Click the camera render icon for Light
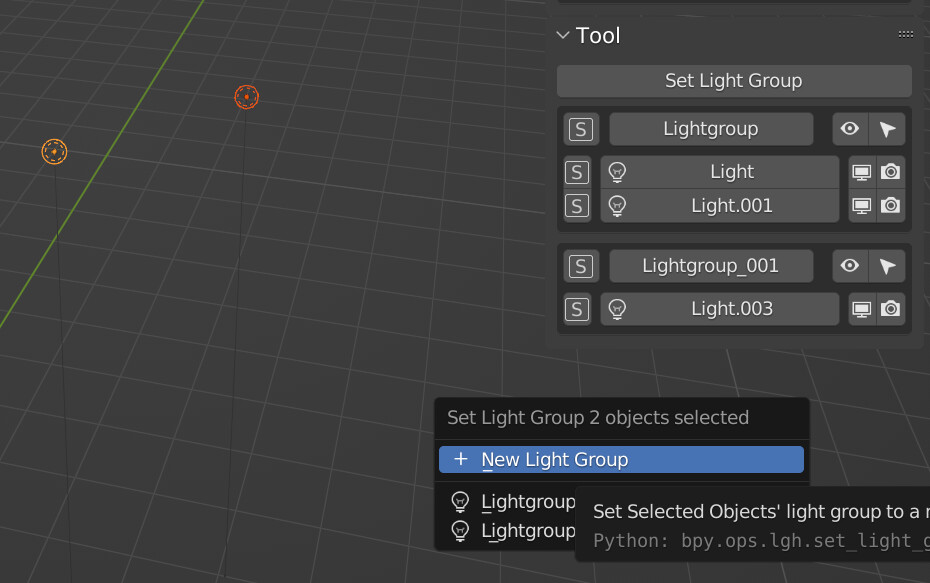This screenshot has height=583, width=930. [x=890, y=171]
